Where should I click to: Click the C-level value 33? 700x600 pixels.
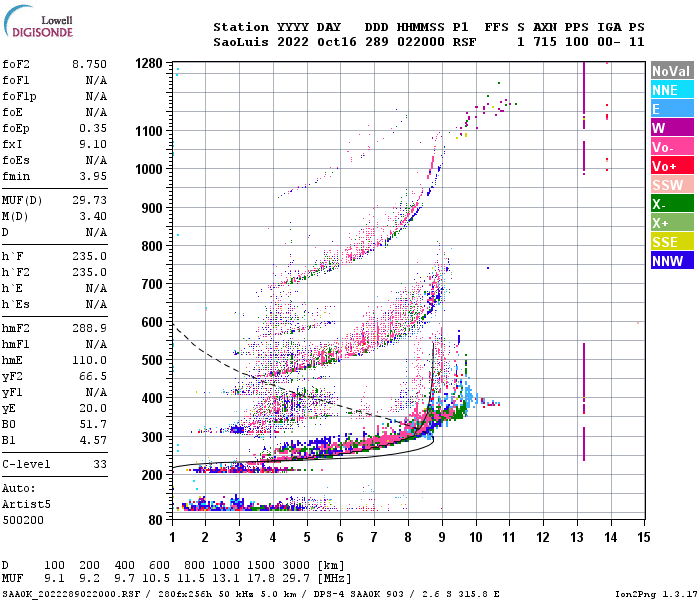click(x=100, y=464)
